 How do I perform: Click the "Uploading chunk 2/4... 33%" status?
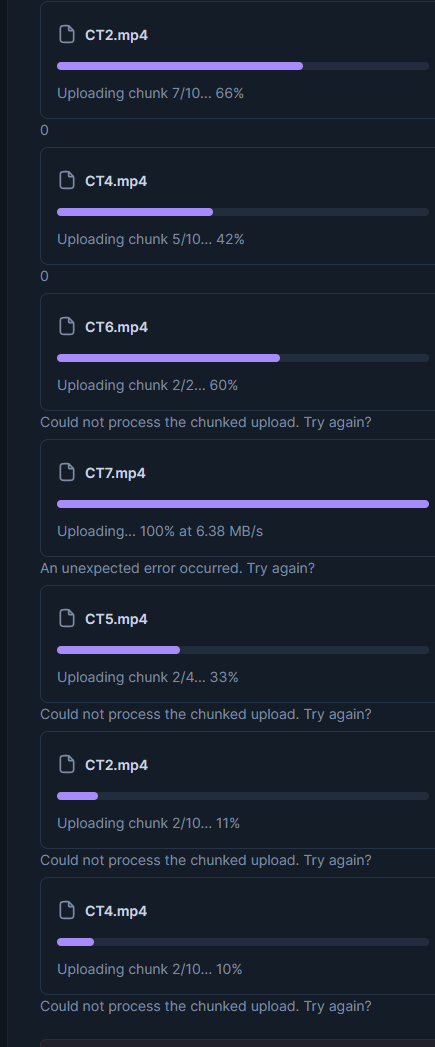(x=148, y=677)
